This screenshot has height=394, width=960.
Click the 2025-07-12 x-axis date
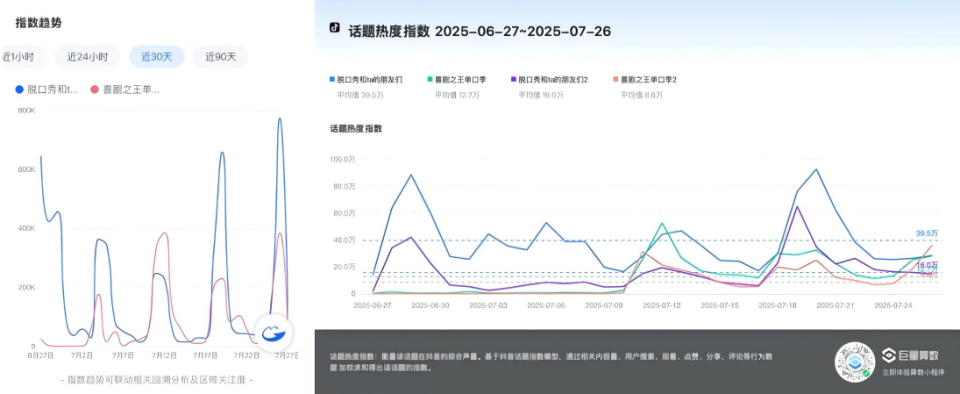(x=662, y=304)
